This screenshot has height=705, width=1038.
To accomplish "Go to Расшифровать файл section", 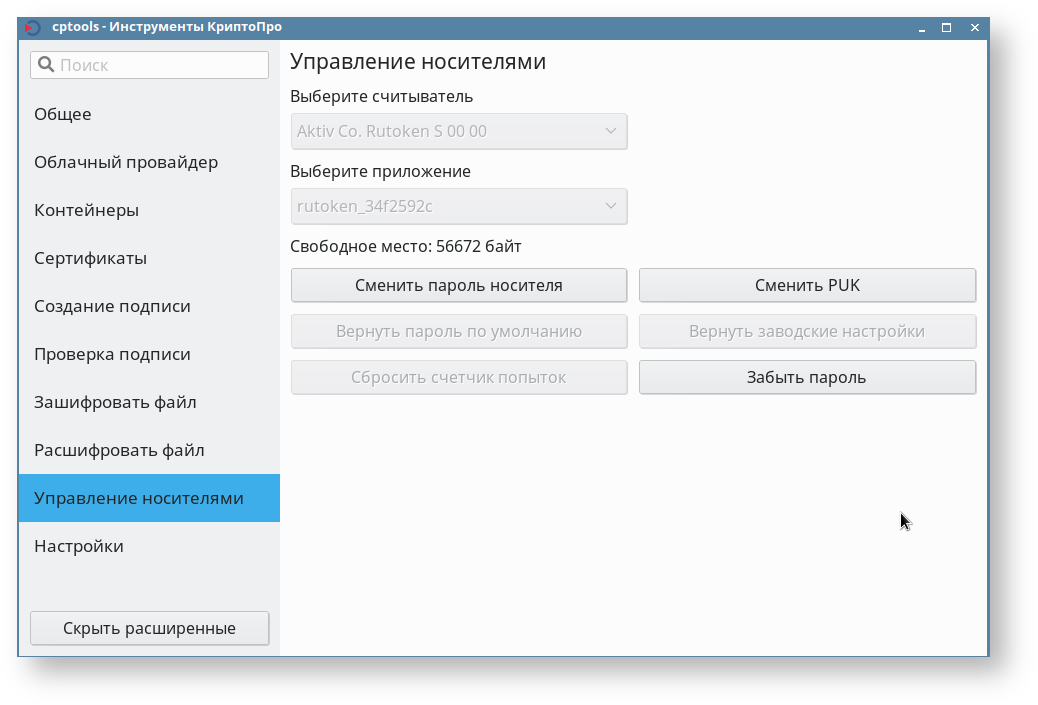I will tap(119, 450).
